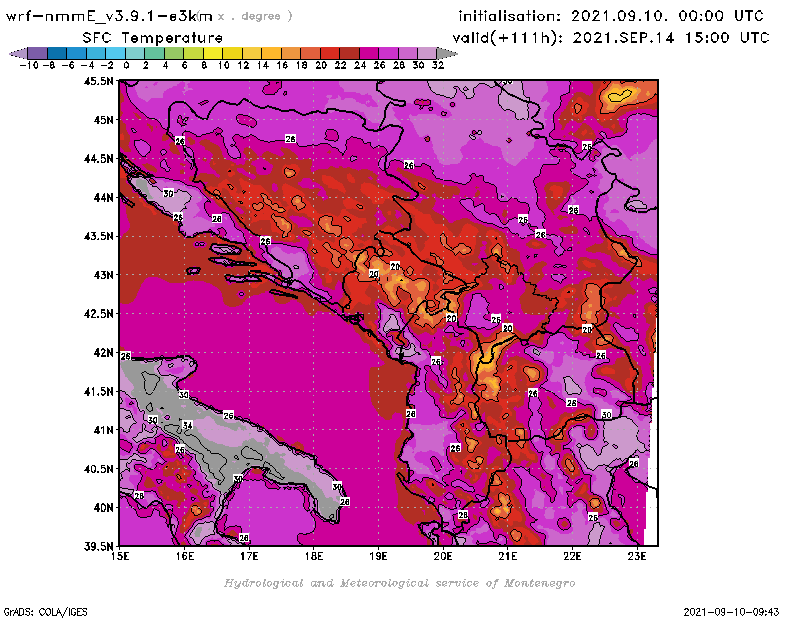Select the legend swatch between 16 and 18
This screenshot has height=618, width=800.
click(x=291, y=53)
